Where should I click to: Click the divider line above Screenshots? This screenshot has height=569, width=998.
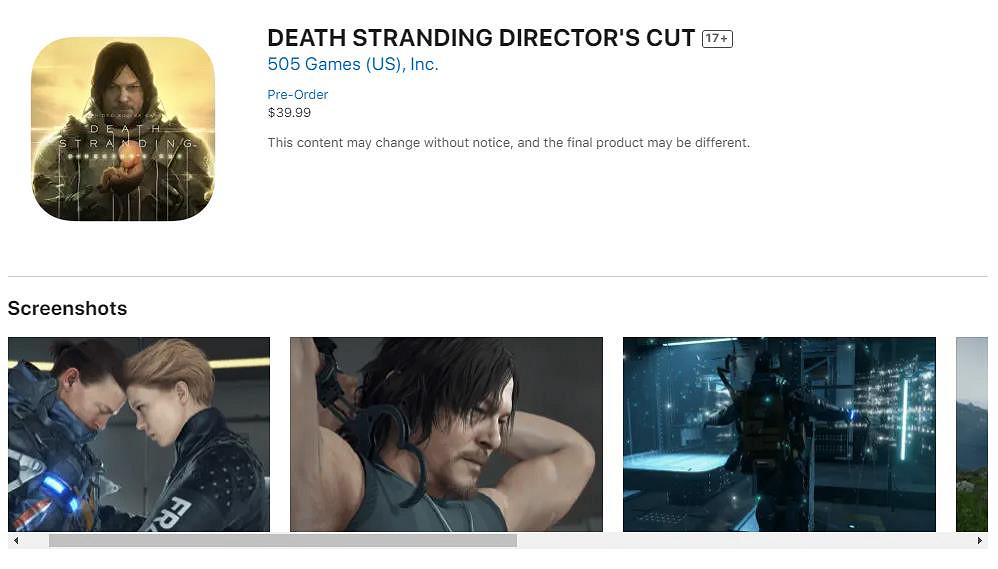tap(498, 276)
